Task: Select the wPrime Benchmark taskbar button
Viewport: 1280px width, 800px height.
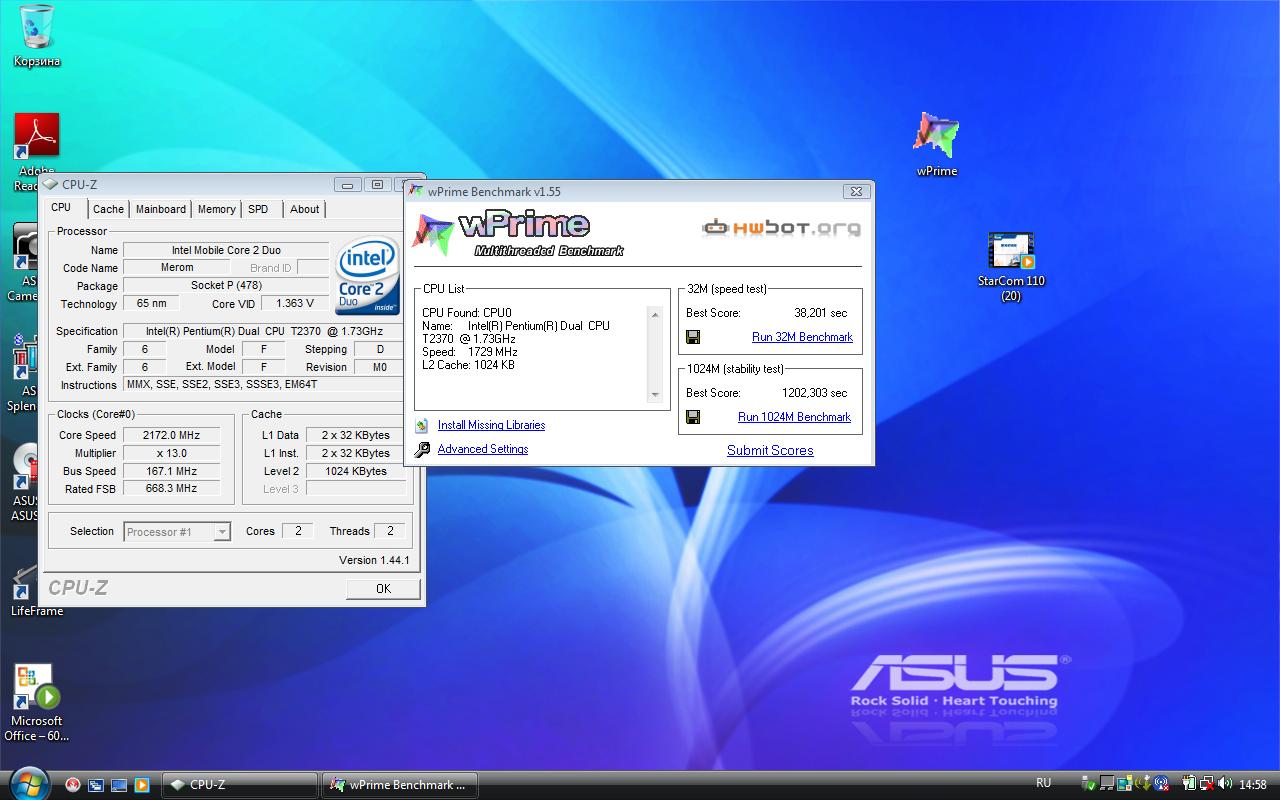Action: [399, 785]
